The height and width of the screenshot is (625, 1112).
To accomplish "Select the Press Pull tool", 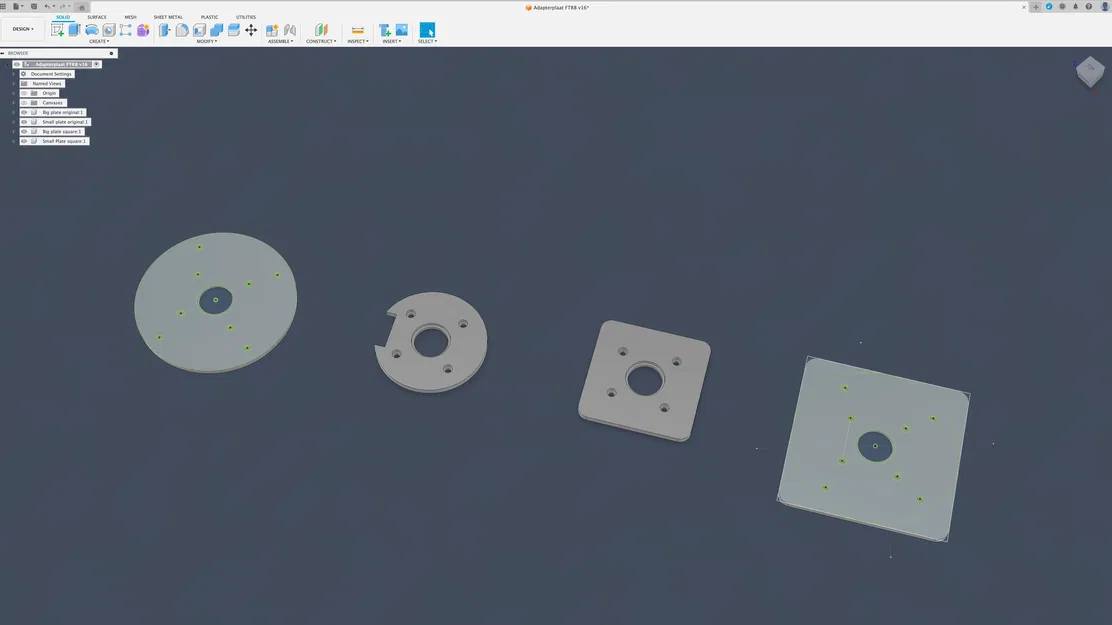I will 165,30.
